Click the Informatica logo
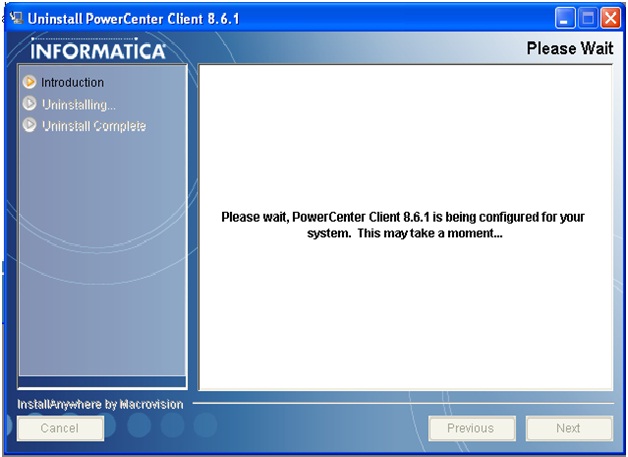Screen dimensions: 628x457 tap(98, 49)
